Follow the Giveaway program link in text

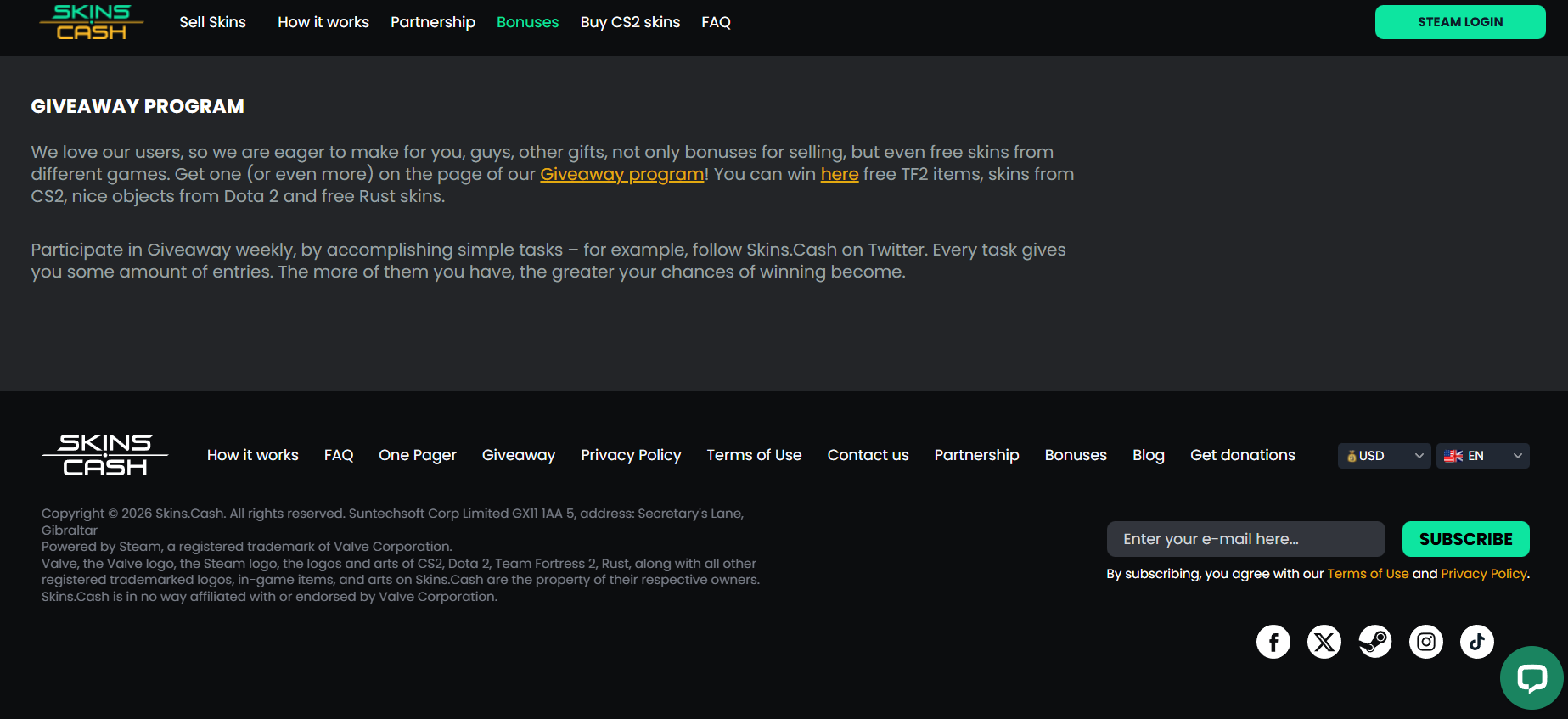click(x=622, y=174)
